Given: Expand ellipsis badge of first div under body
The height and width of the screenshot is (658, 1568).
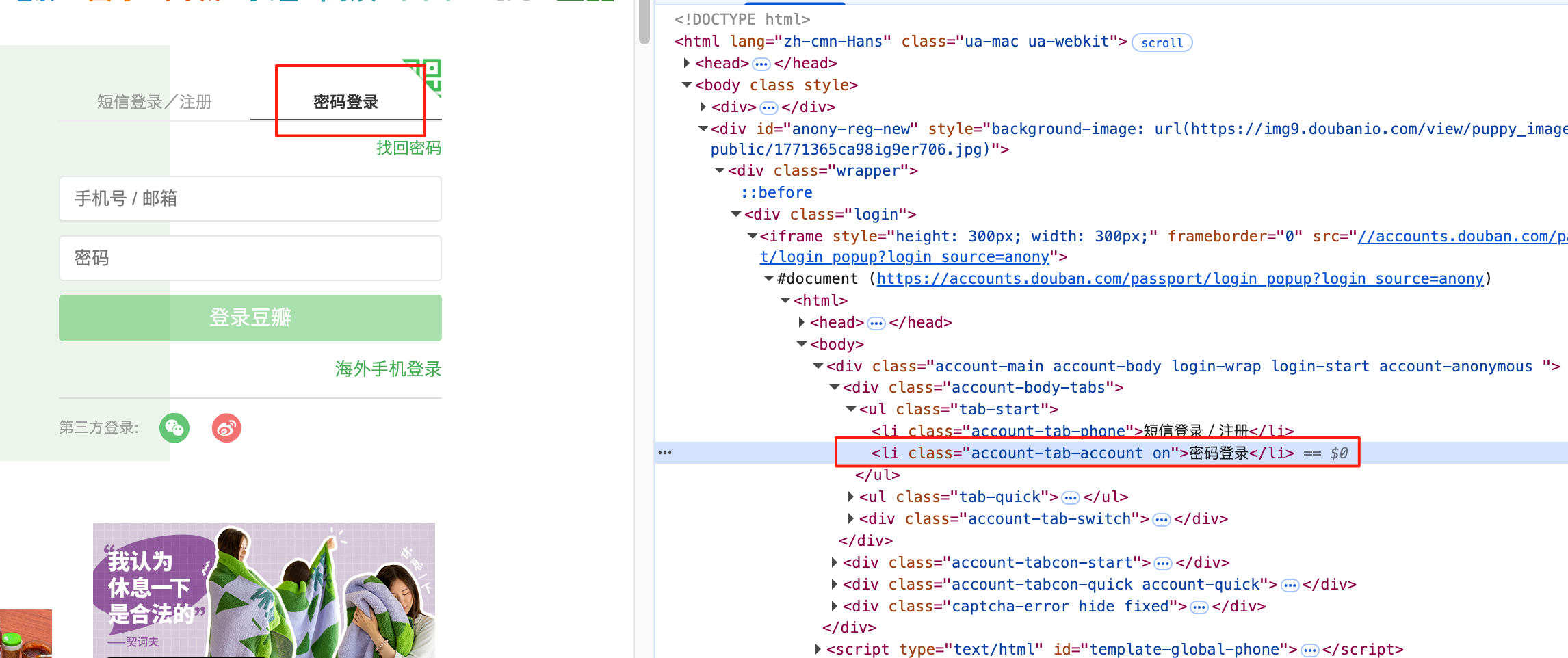Looking at the screenshot, I should click(769, 108).
